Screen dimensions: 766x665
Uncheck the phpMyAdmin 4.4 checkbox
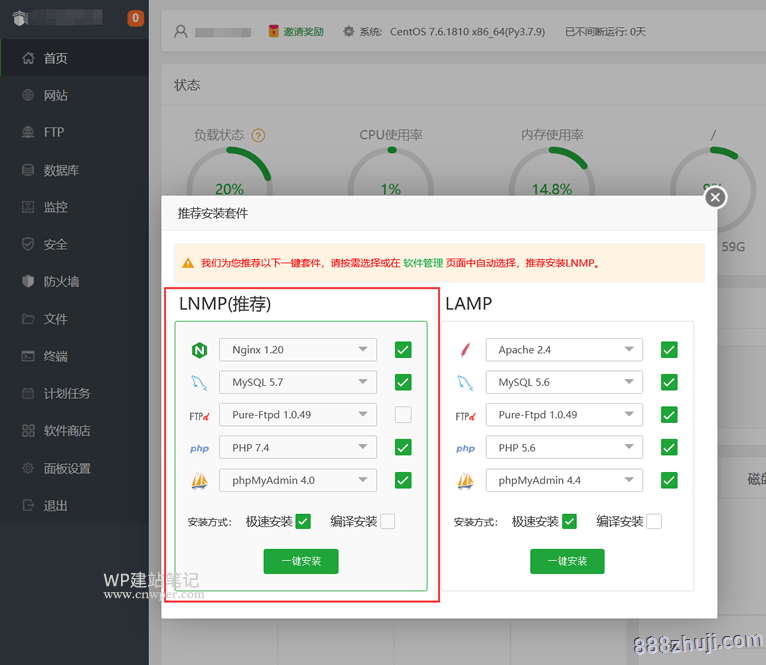[669, 480]
